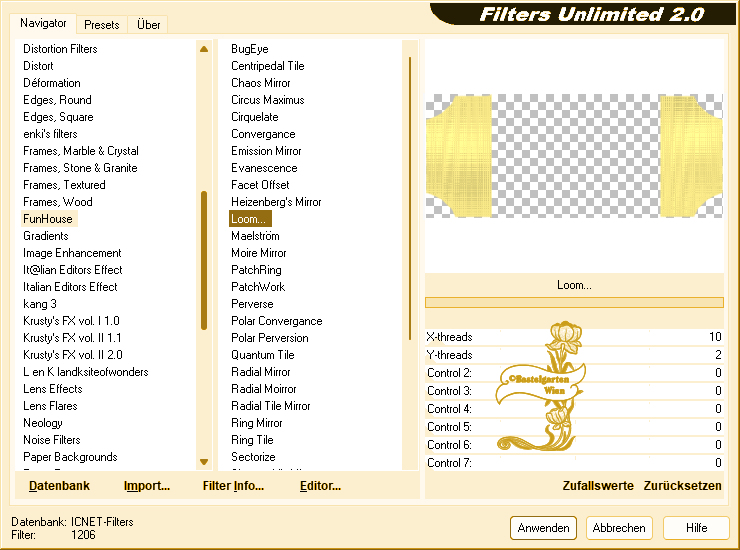This screenshot has width=740, height=550.
Task: Select the Neology category
Action: [42, 423]
